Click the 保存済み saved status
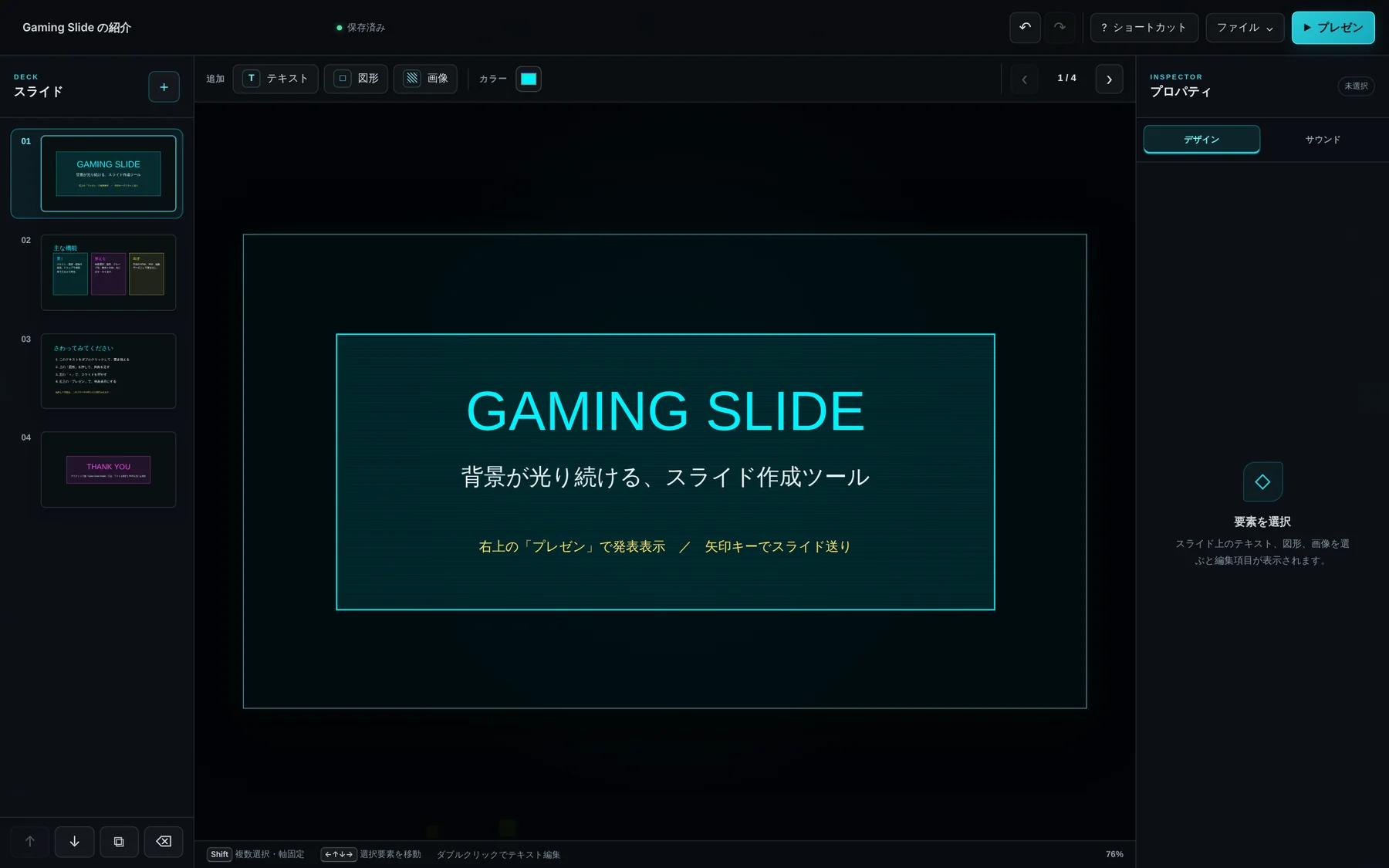 (x=360, y=28)
